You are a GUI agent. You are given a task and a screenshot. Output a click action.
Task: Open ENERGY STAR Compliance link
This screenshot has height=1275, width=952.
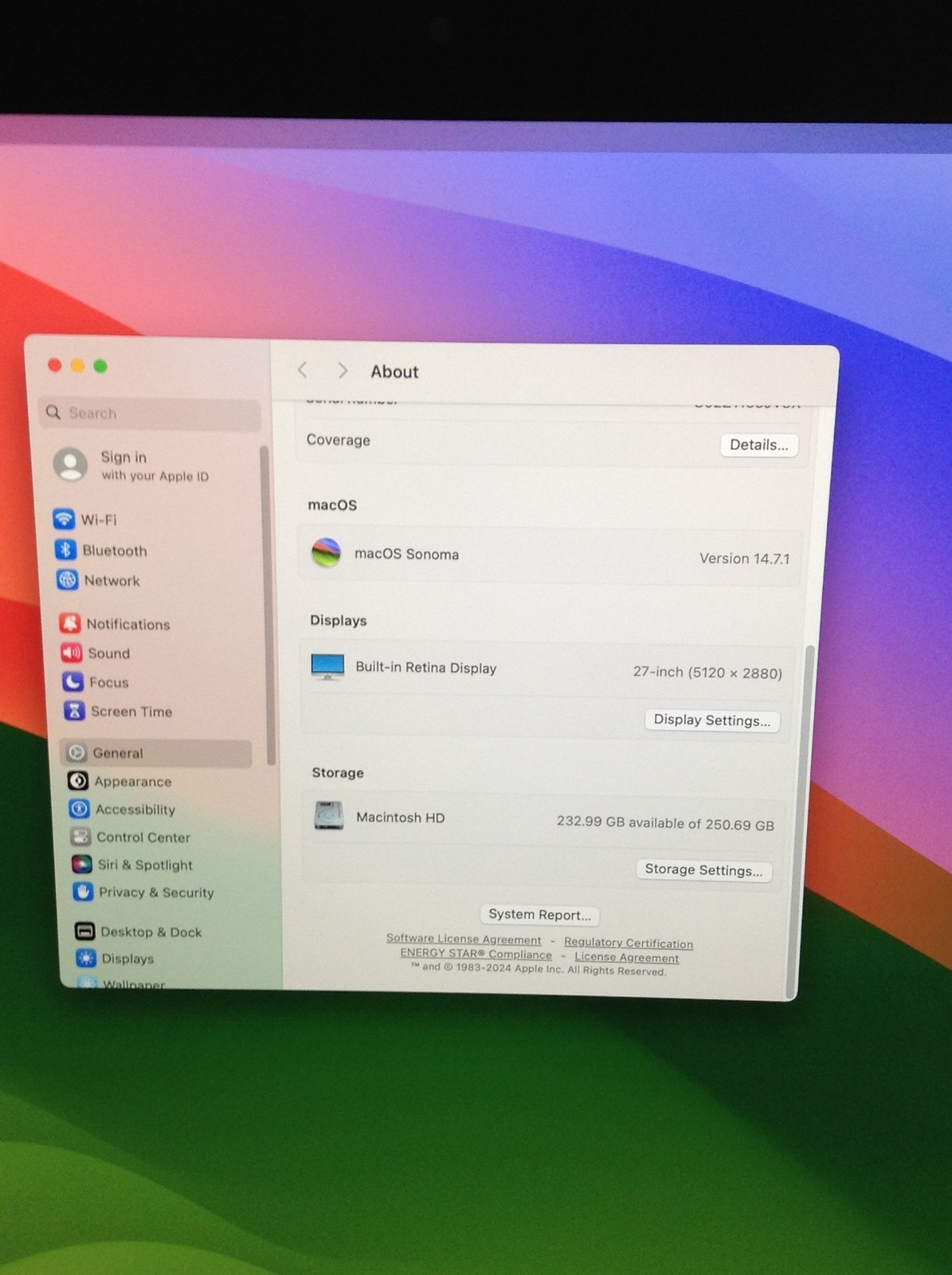(476, 953)
